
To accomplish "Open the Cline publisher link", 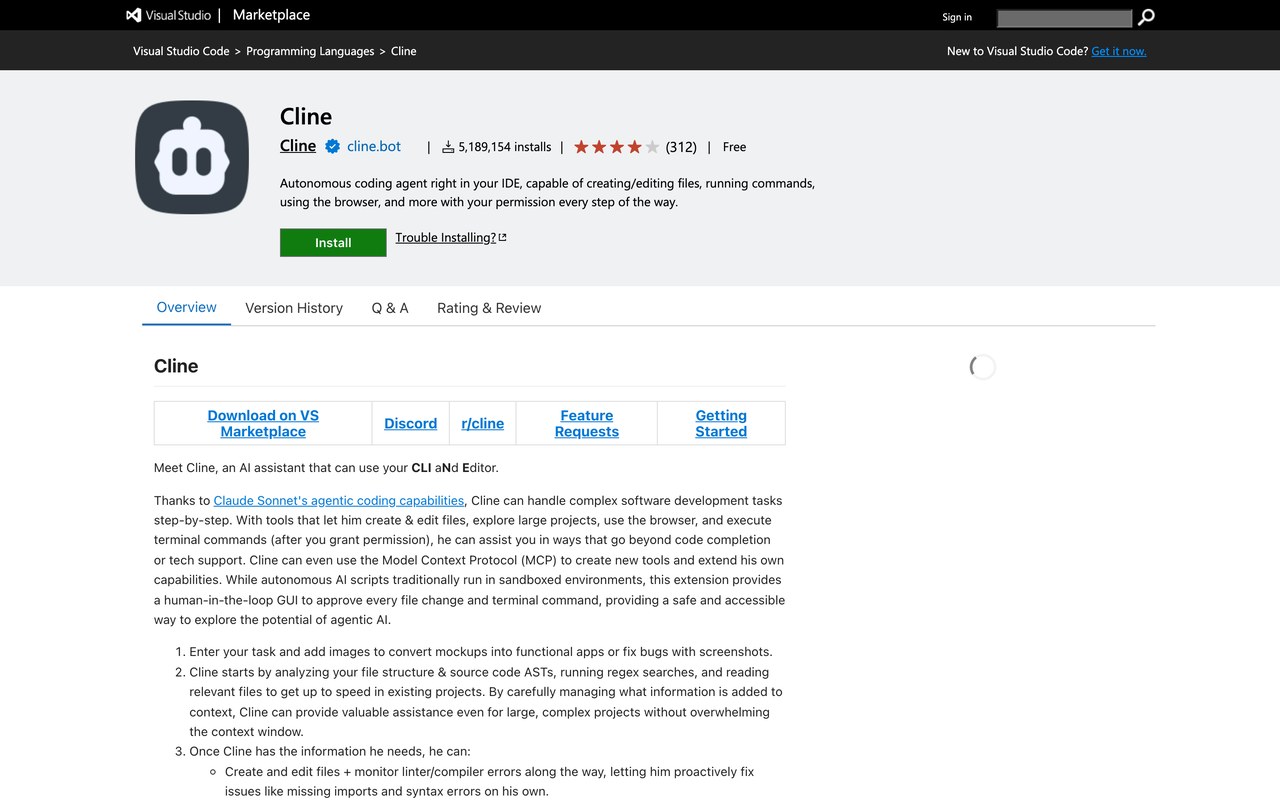I will coord(298,146).
